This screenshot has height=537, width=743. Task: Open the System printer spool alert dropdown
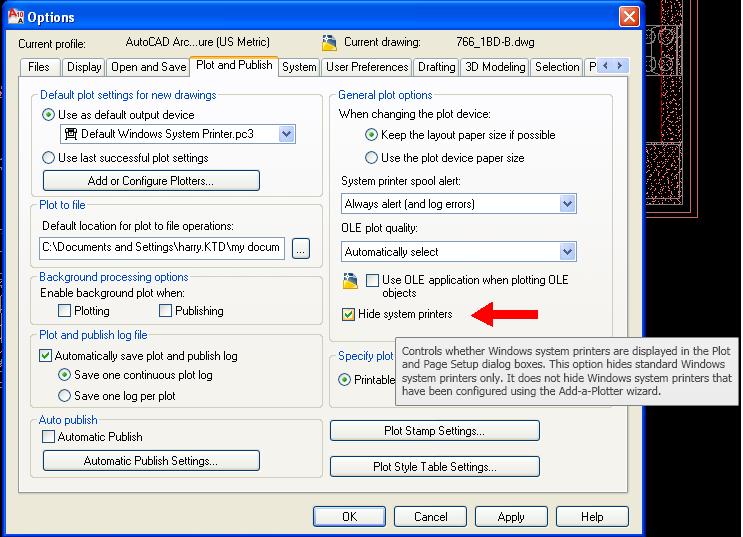[x=567, y=204]
